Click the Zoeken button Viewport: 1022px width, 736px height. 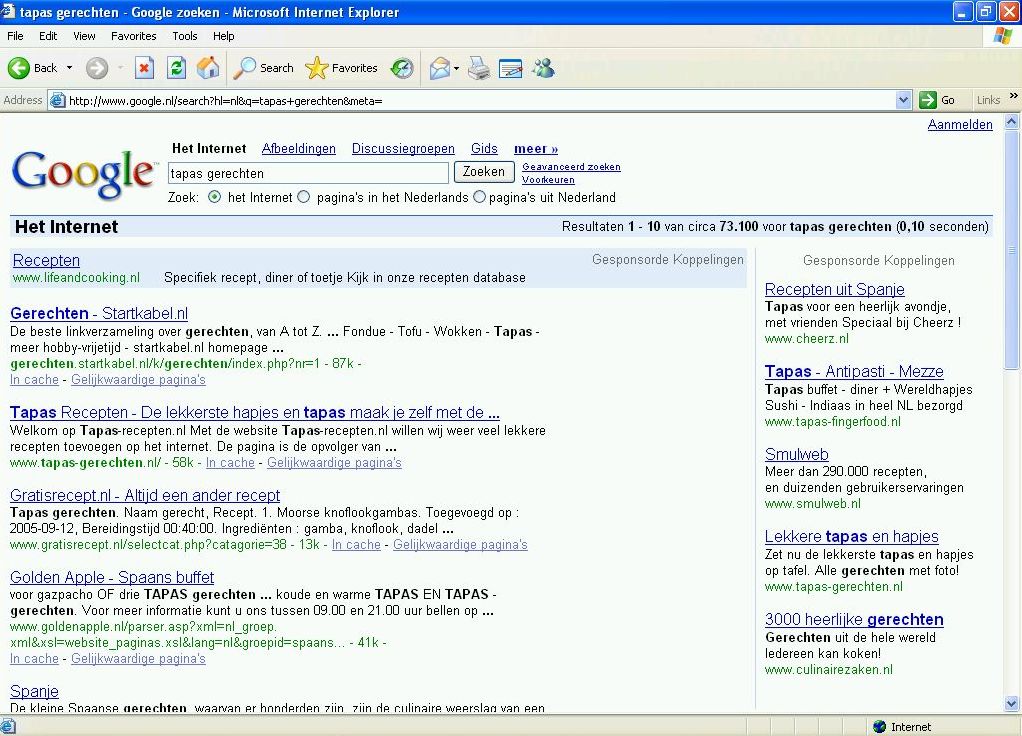tap(484, 172)
